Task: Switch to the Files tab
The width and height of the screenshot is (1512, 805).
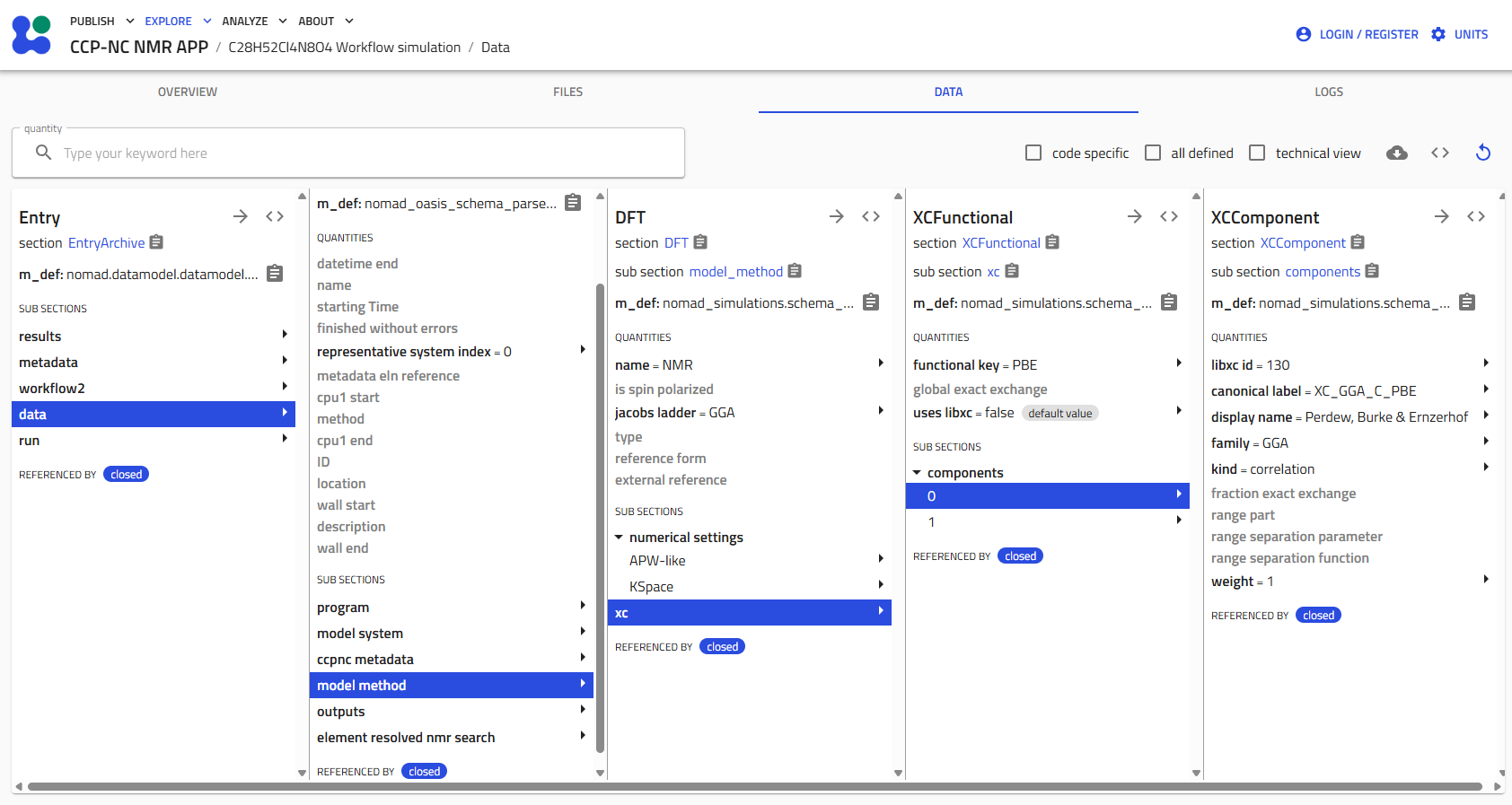Action: (568, 92)
